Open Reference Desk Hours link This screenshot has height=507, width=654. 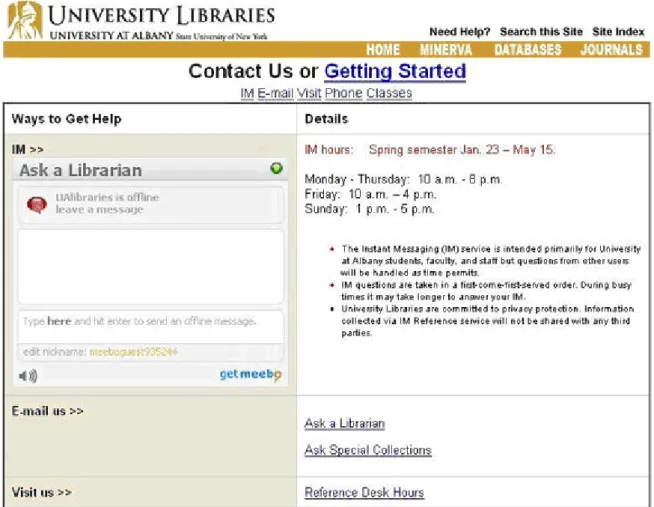pyautogui.click(x=364, y=492)
